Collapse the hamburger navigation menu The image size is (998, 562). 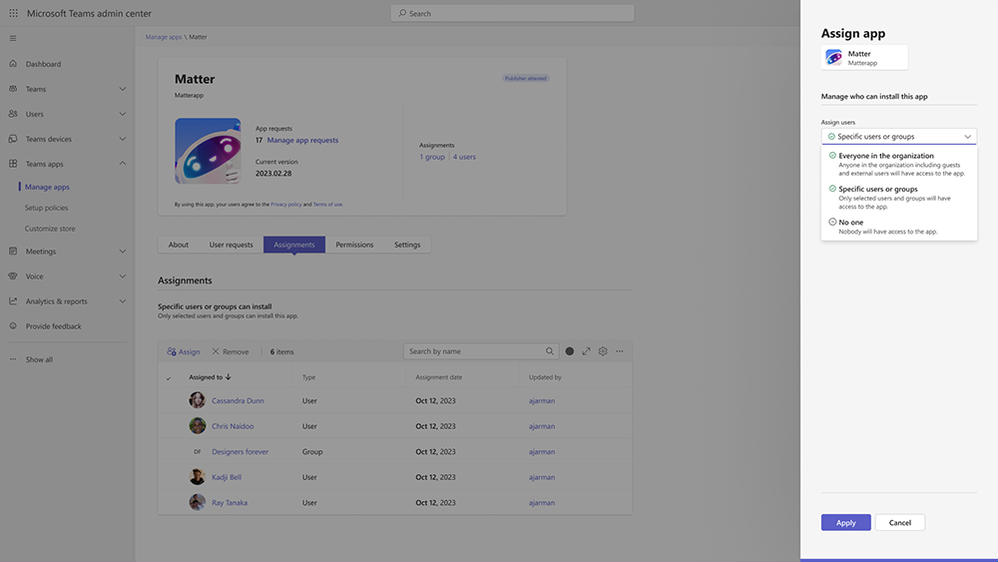(x=13, y=38)
